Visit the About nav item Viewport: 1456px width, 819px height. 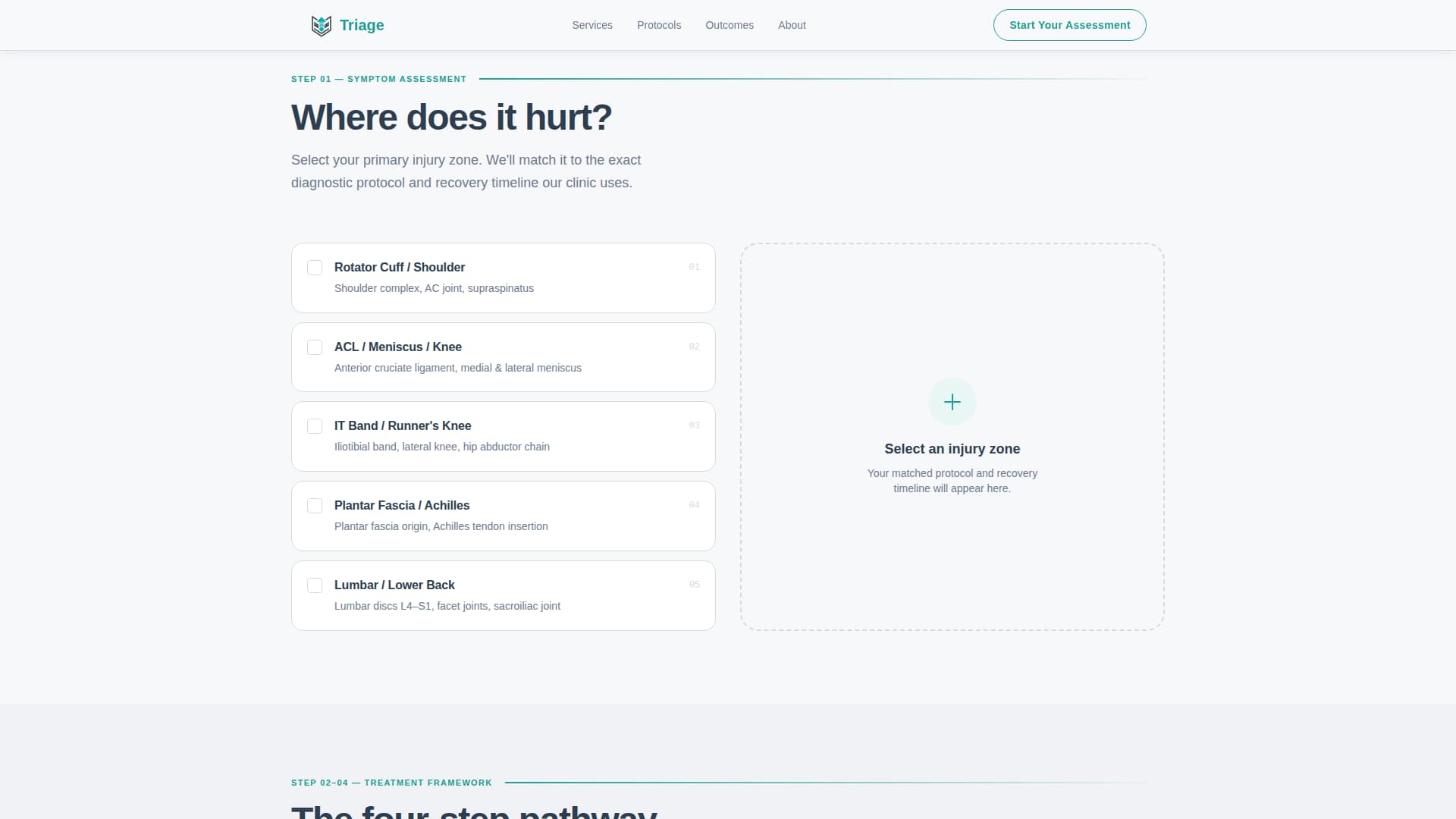[792, 25]
